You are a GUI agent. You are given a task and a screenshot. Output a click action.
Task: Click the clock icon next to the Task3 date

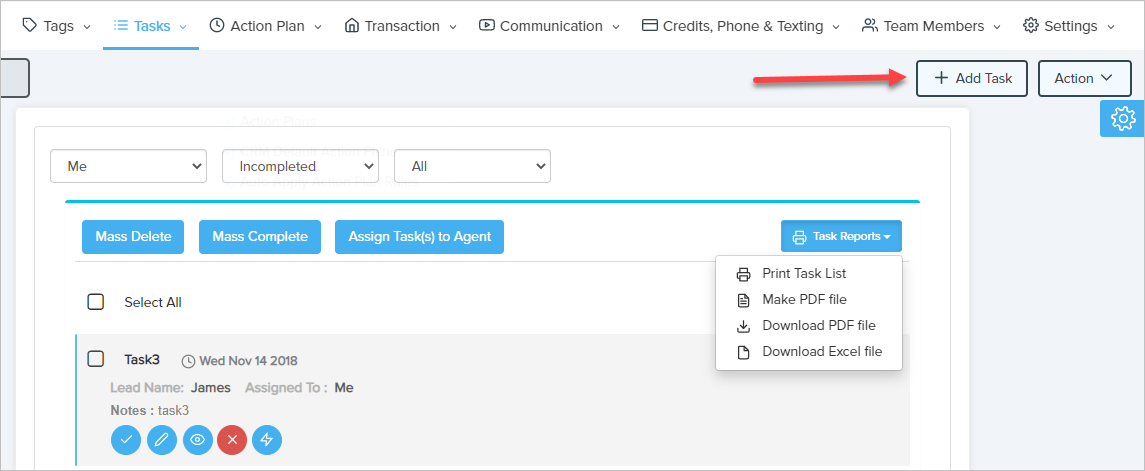(188, 361)
